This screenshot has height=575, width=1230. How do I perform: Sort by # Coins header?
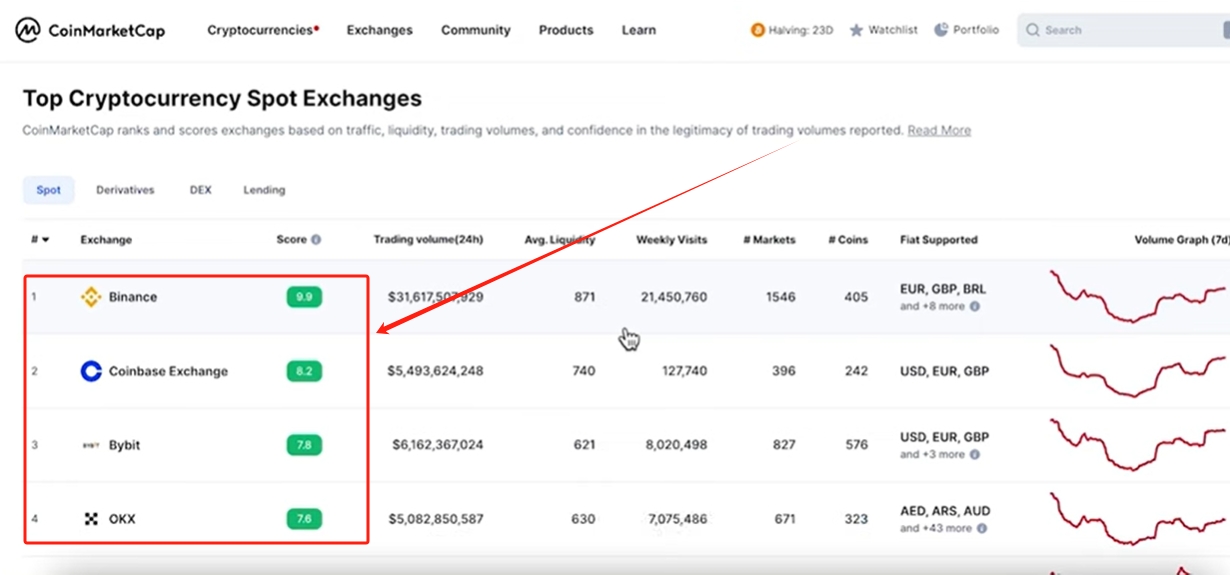[848, 240]
